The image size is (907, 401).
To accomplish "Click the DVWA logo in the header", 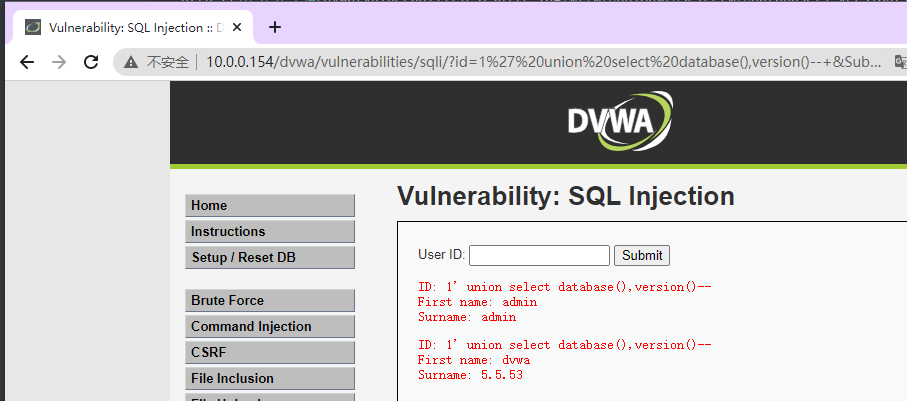I will tap(620, 121).
